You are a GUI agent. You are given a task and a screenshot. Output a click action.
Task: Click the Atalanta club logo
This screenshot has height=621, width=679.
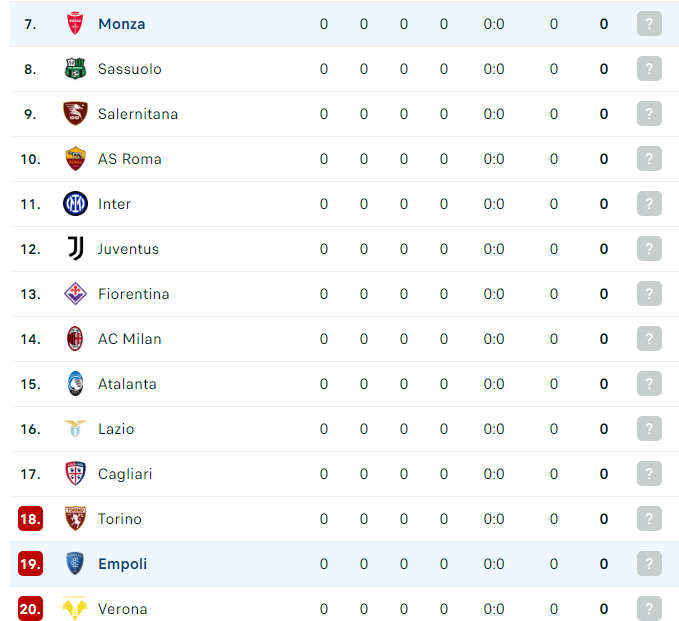75,384
